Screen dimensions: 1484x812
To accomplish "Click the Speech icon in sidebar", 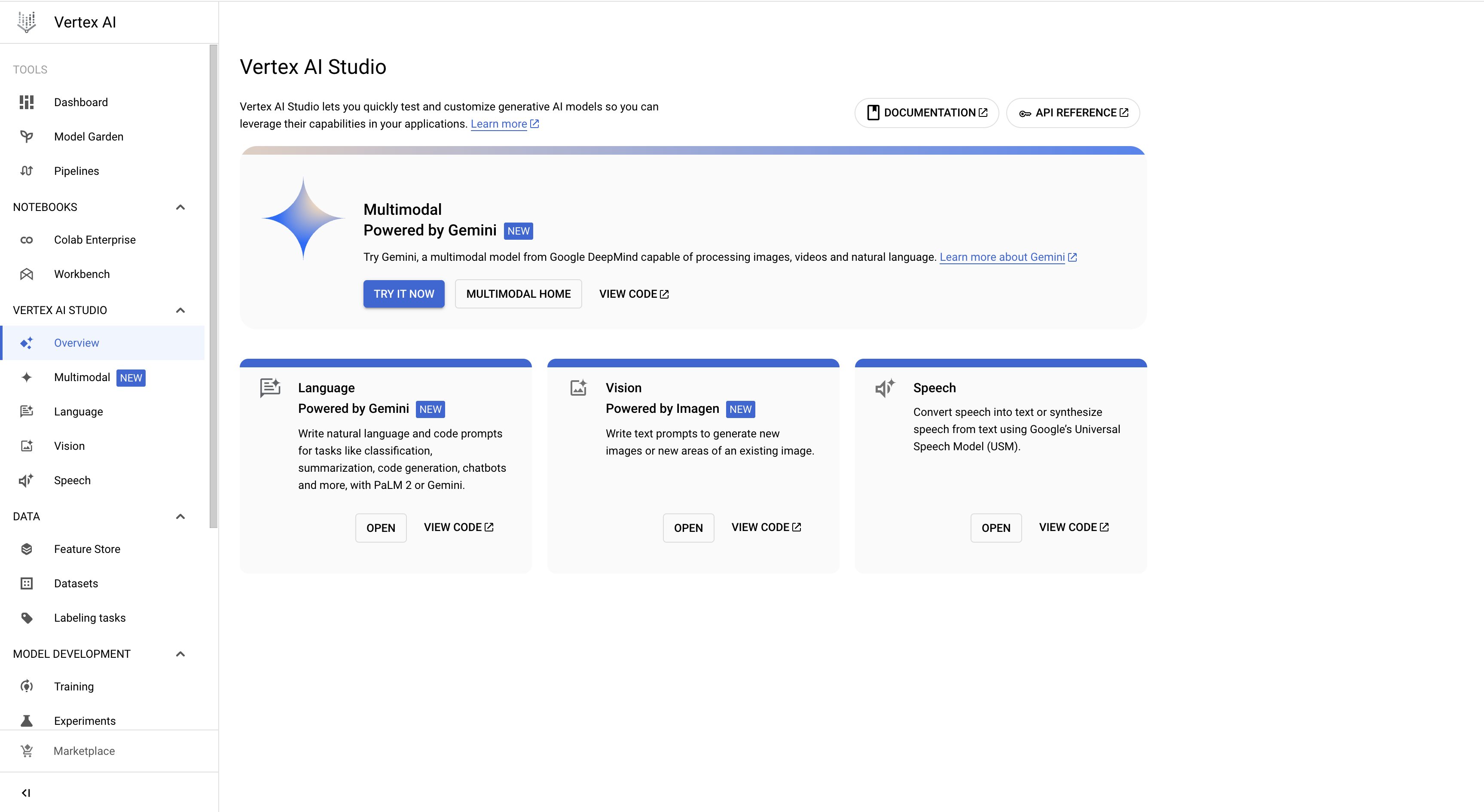I will (27, 480).
